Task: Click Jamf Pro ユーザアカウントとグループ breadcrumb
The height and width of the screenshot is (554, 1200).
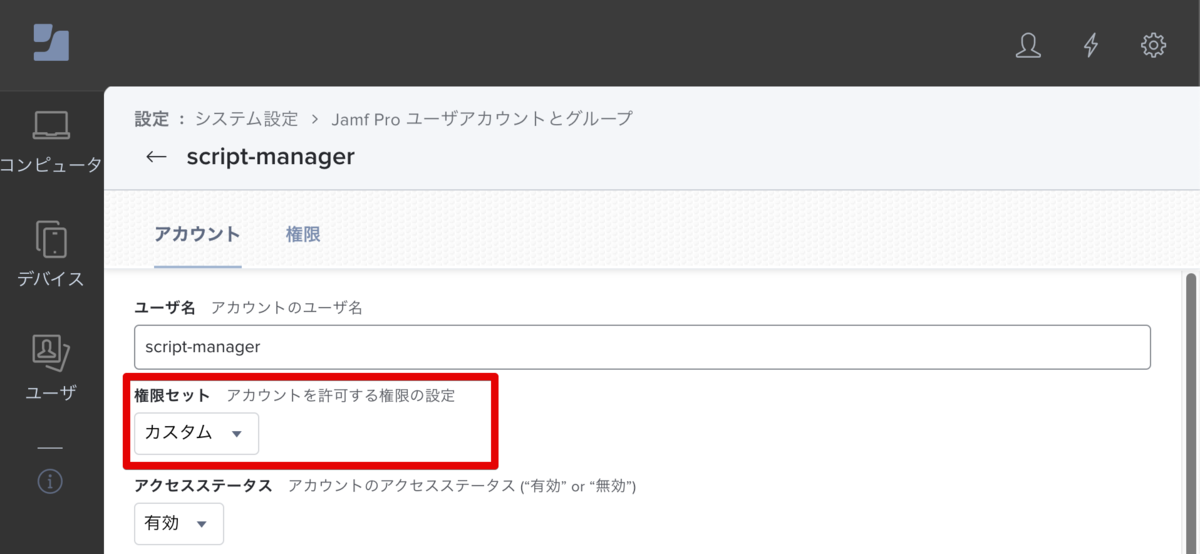Action: pos(484,119)
